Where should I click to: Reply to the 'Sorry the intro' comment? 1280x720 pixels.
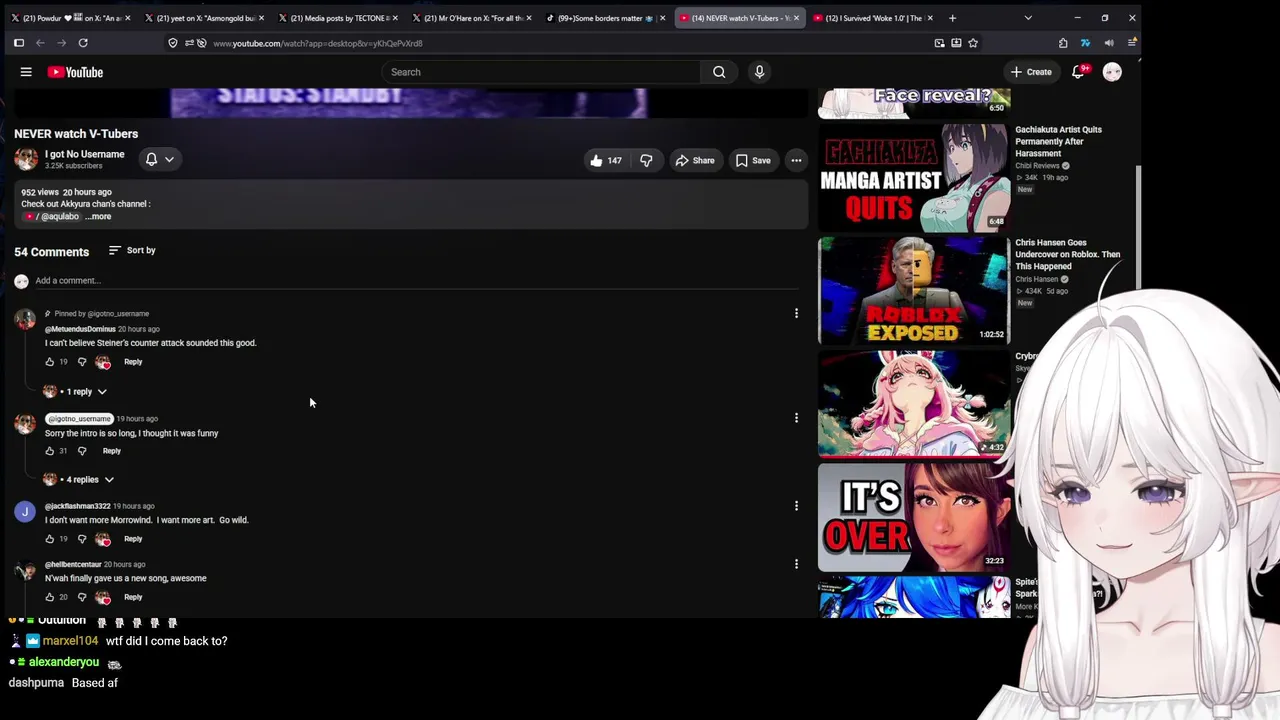[112, 451]
